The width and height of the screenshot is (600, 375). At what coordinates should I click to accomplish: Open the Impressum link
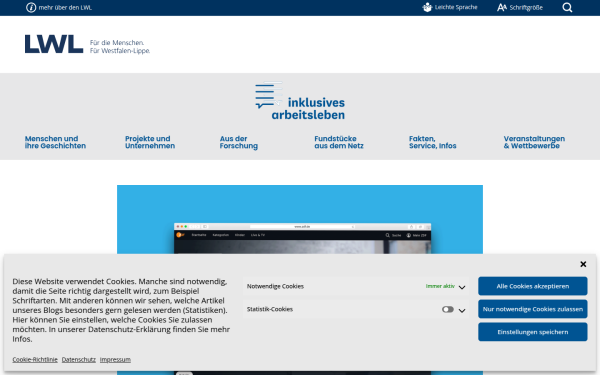115,360
